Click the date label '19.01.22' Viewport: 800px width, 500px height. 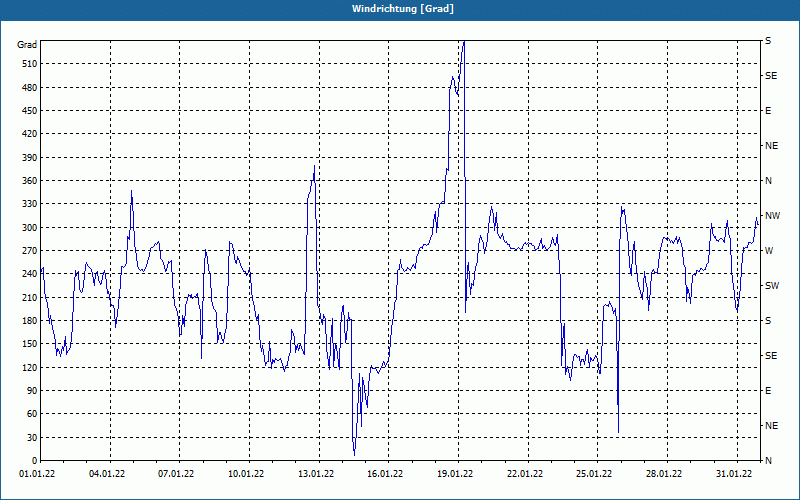455,474
